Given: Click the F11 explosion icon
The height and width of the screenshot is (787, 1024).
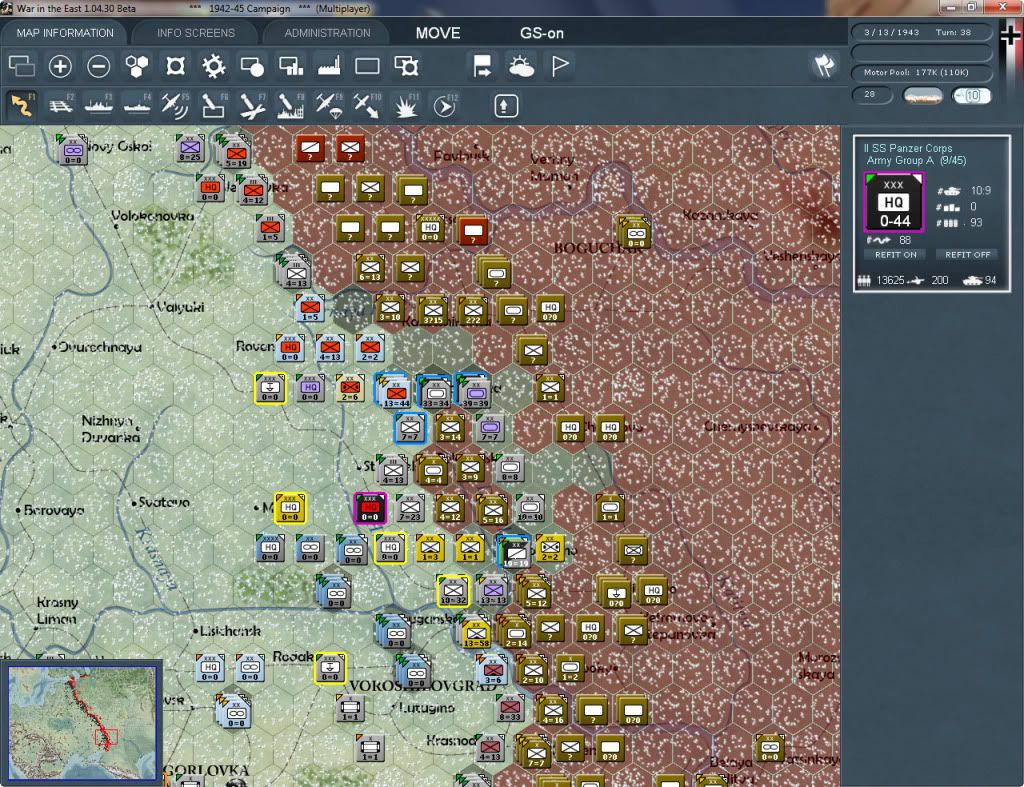Looking at the screenshot, I should pos(406,105).
